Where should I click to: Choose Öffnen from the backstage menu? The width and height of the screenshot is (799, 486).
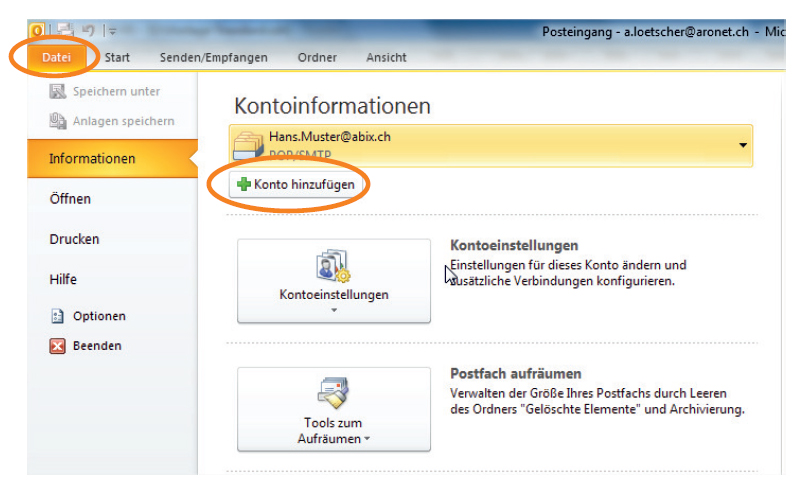click(x=70, y=199)
